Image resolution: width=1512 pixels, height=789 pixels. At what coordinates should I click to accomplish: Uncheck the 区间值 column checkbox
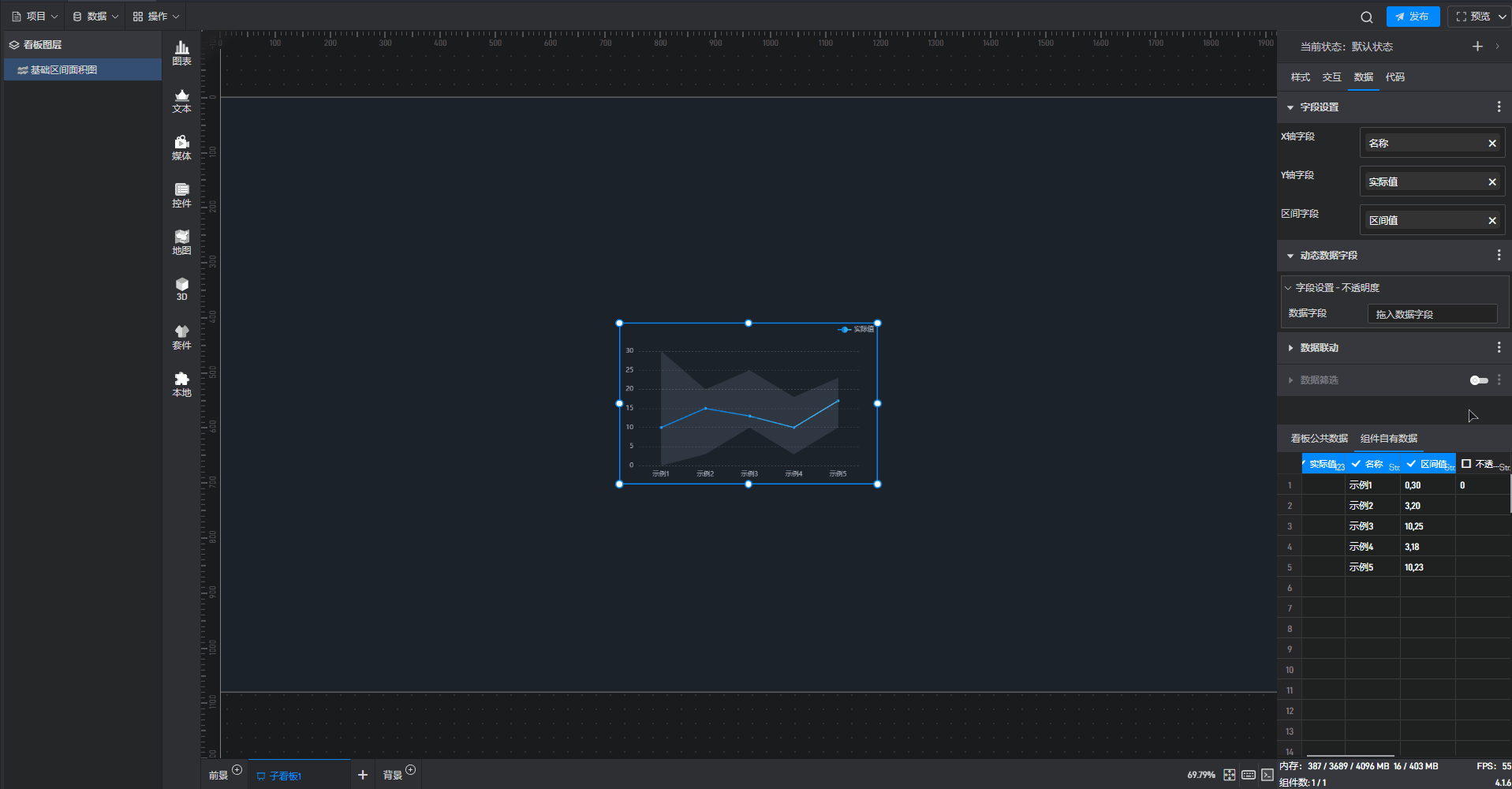(x=1411, y=464)
